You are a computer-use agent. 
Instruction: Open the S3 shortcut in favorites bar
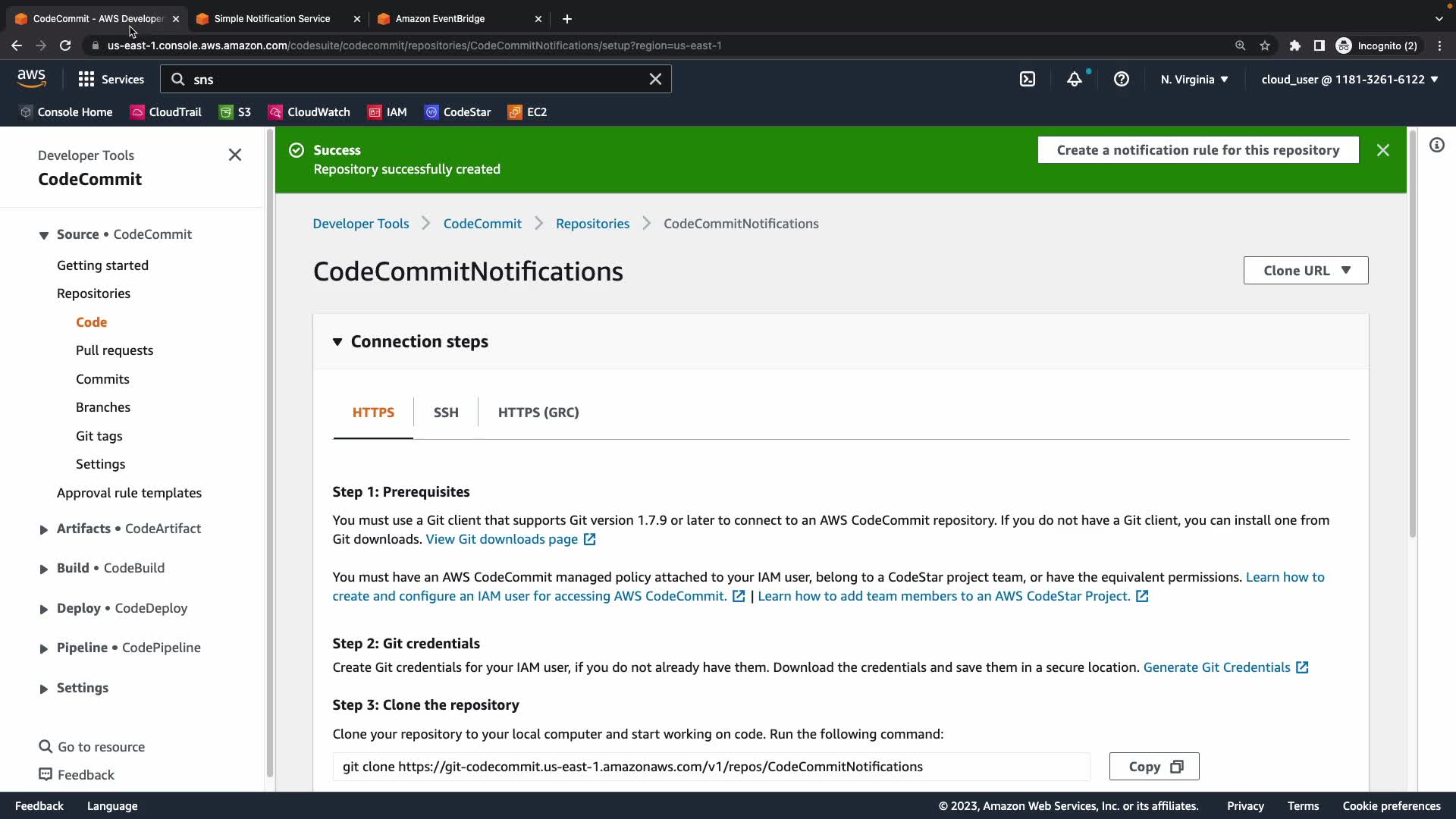tap(235, 112)
